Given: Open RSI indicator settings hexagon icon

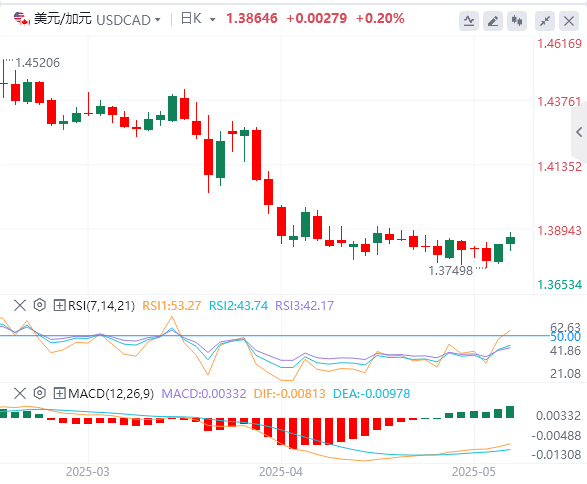Looking at the screenshot, I should pyautogui.click(x=39, y=305).
